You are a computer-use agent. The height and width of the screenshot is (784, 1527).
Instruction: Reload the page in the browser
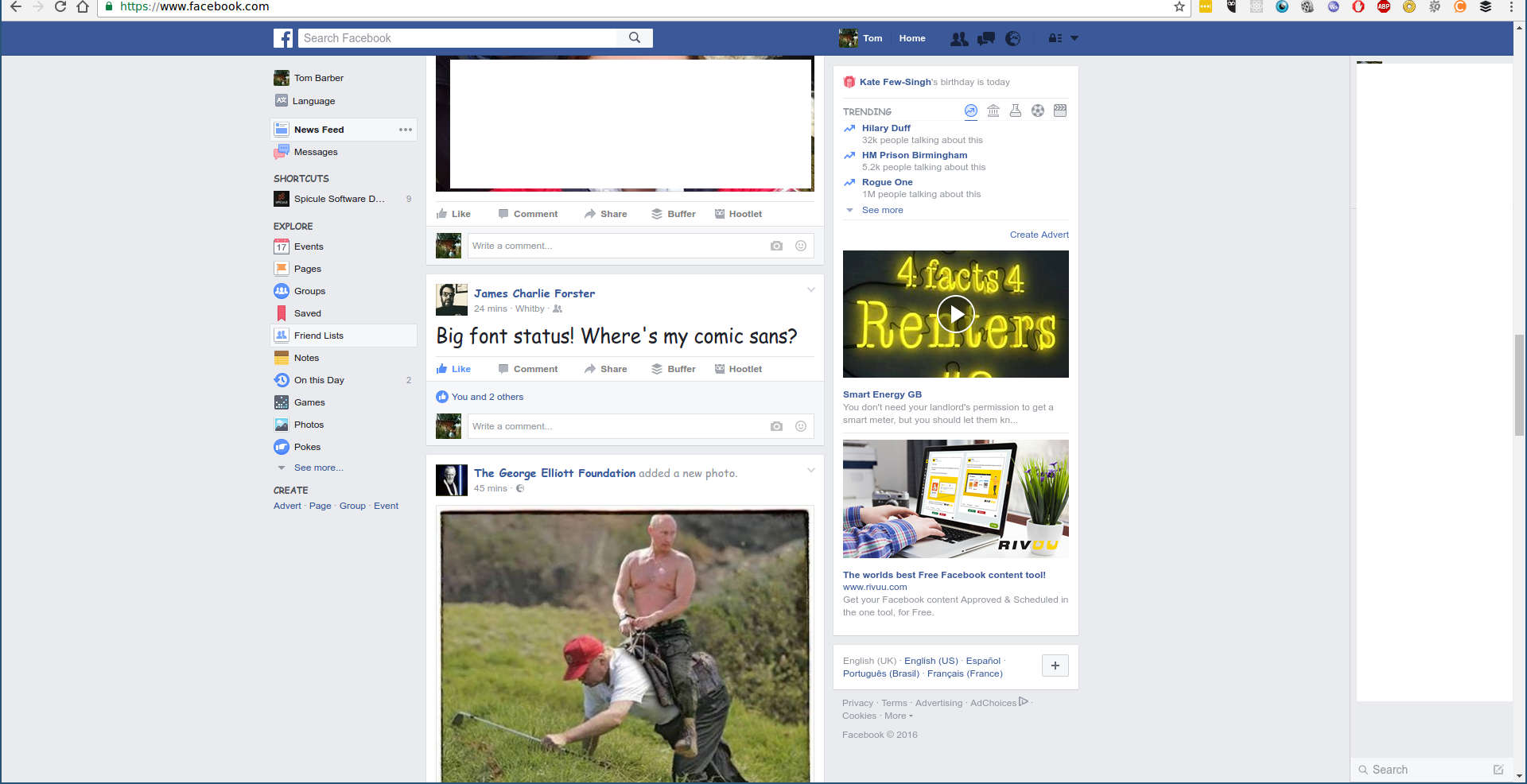point(60,7)
